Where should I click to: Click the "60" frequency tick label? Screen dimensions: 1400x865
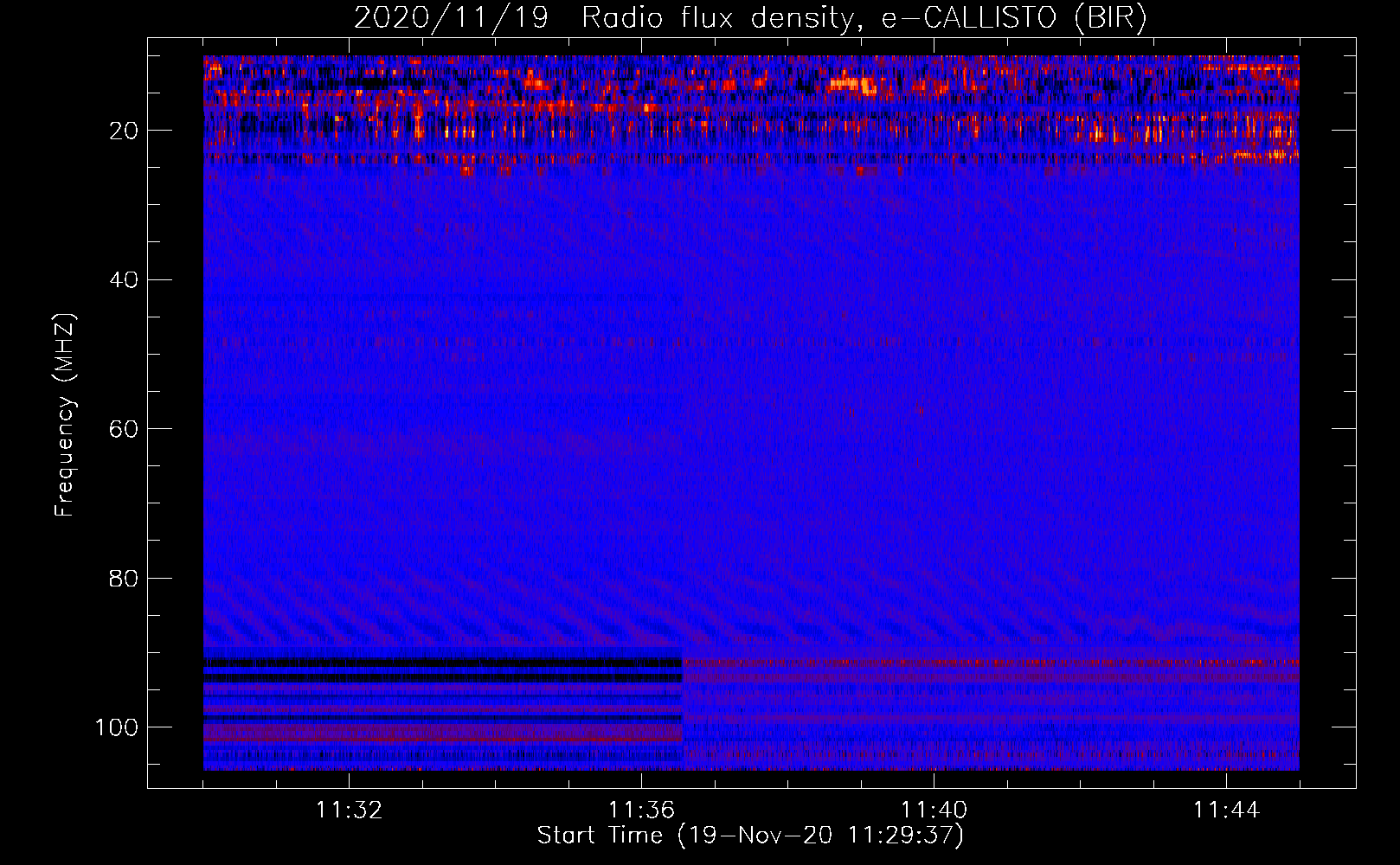tap(124, 429)
